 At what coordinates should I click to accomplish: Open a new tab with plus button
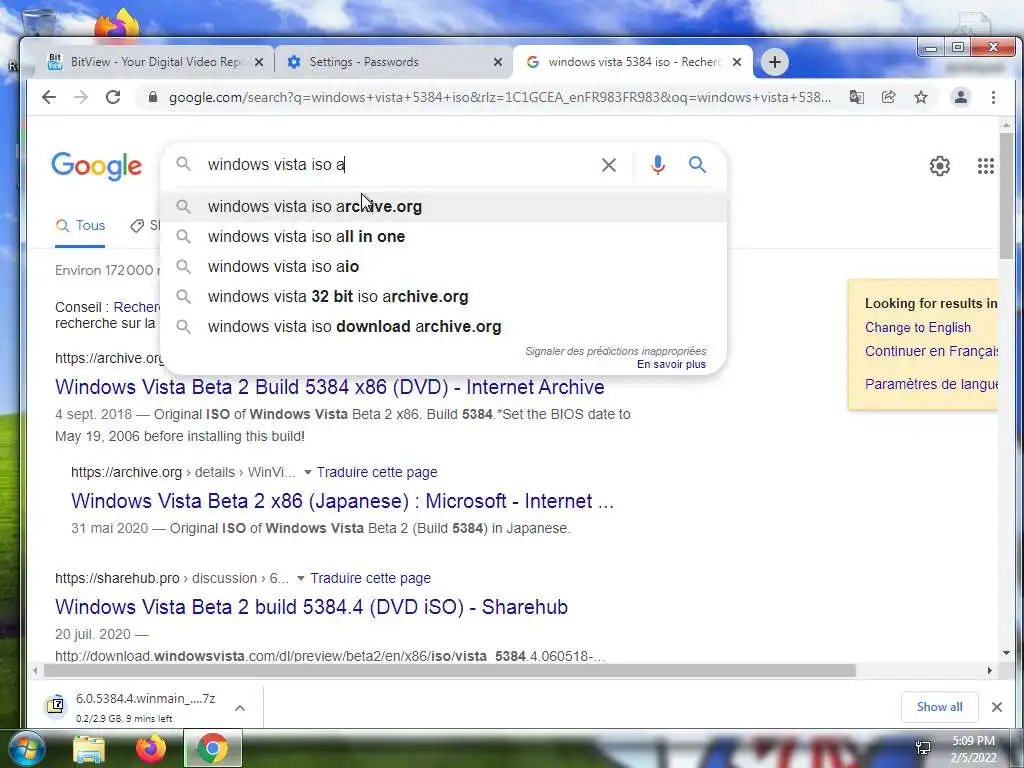point(775,62)
